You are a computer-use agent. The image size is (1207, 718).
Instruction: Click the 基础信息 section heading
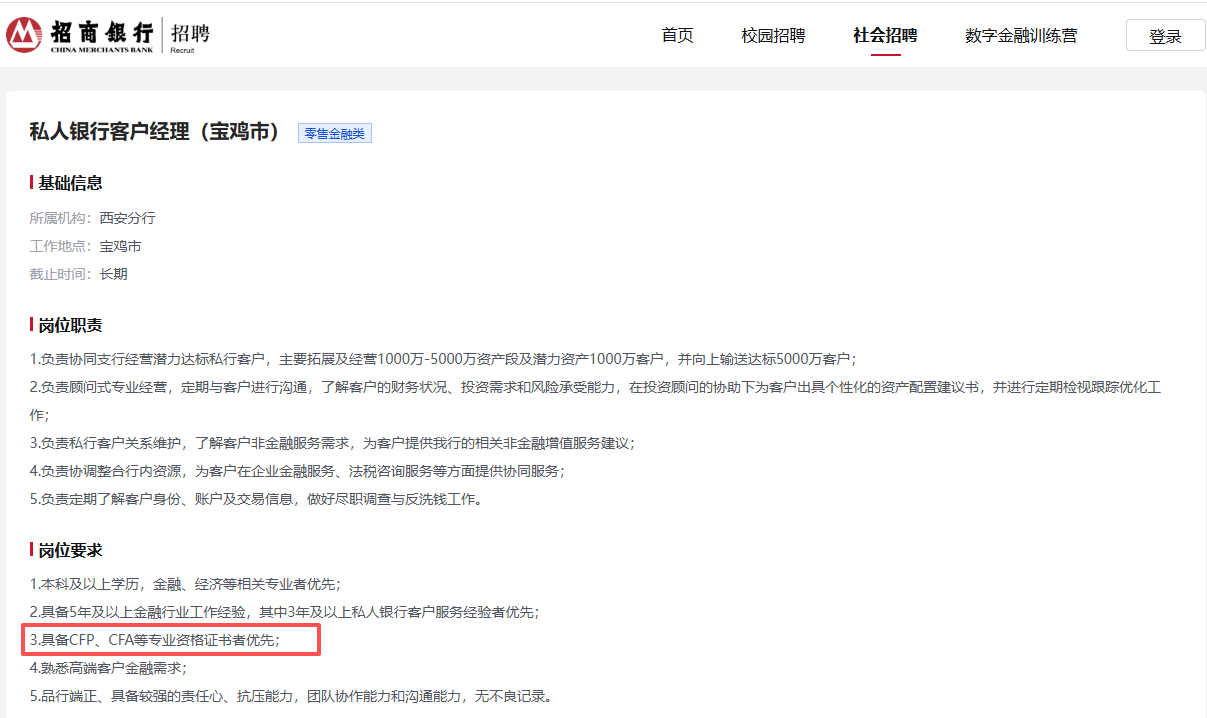(70, 183)
